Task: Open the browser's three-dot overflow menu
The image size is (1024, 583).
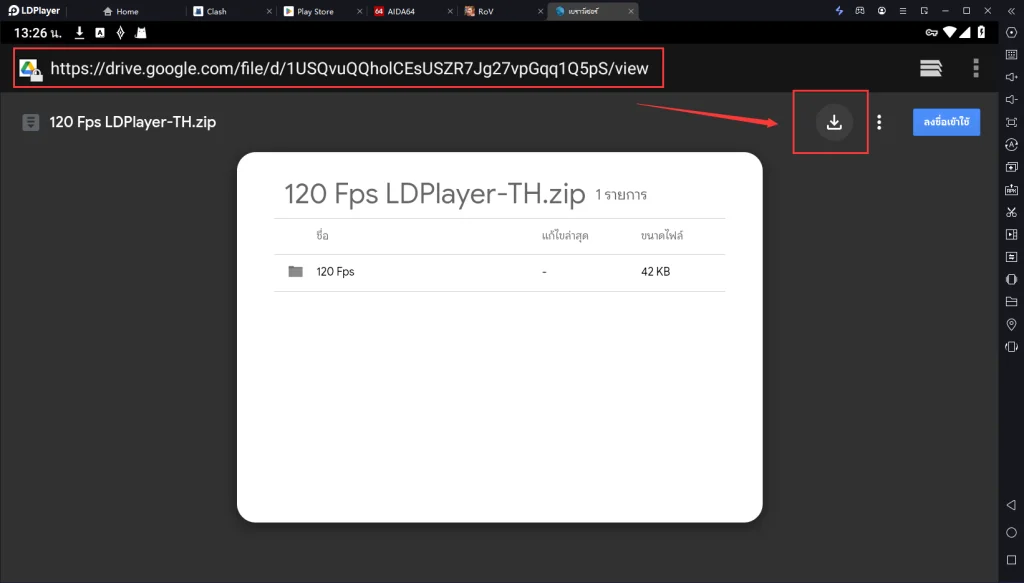Action: click(x=976, y=68)
